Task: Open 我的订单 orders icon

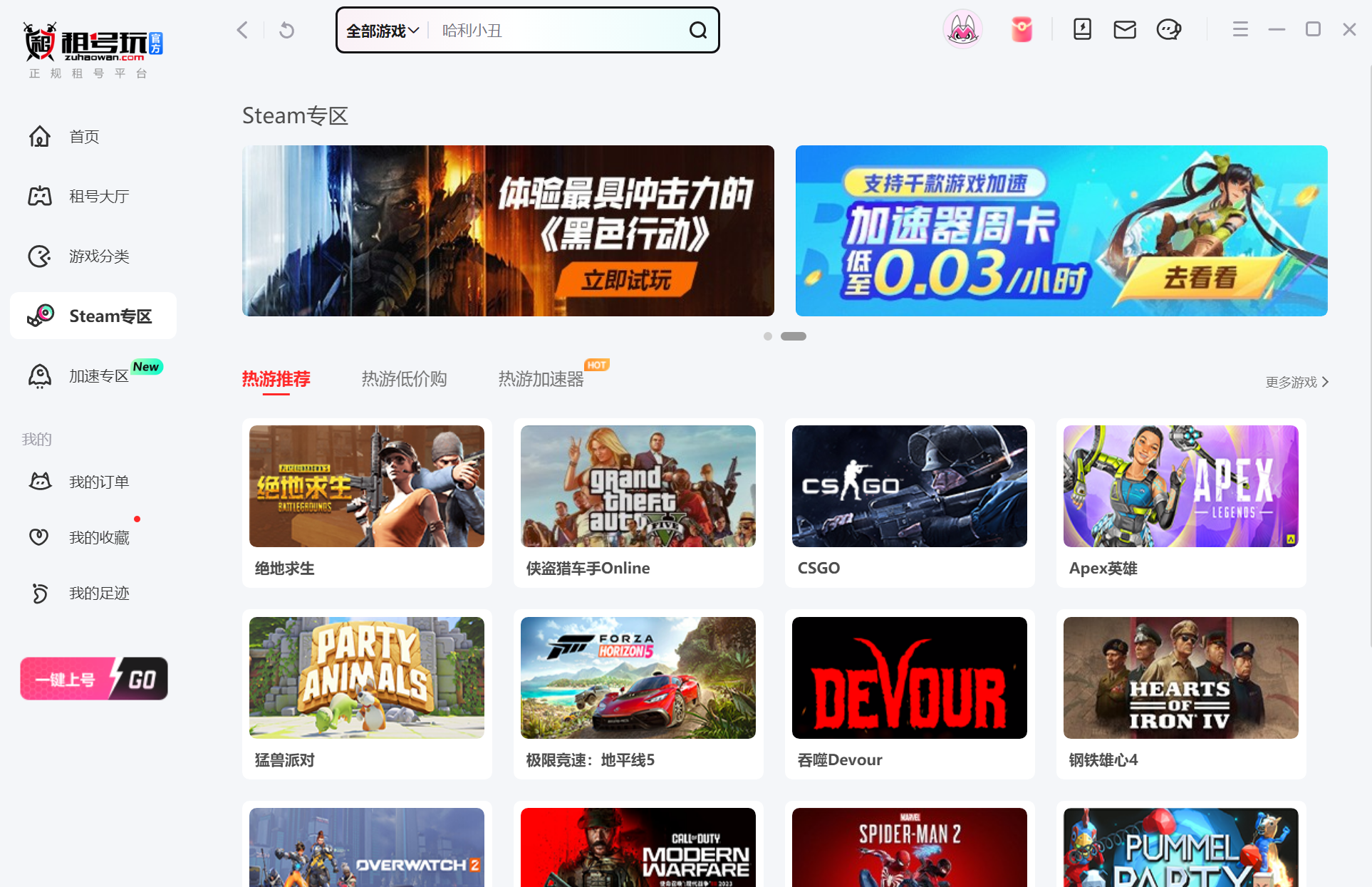Action: click(40, 481)
